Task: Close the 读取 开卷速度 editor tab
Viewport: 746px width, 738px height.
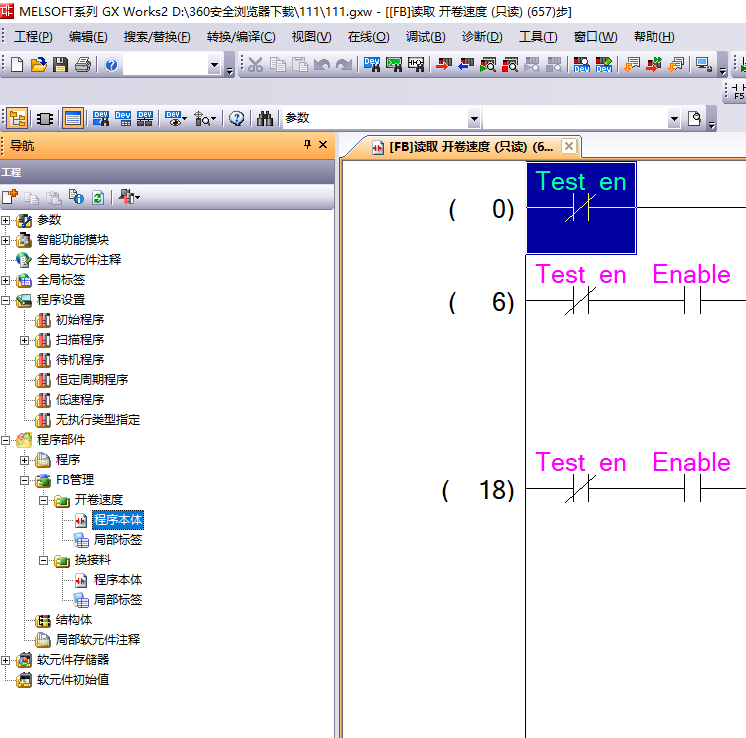Action: (x=569, y=146)
